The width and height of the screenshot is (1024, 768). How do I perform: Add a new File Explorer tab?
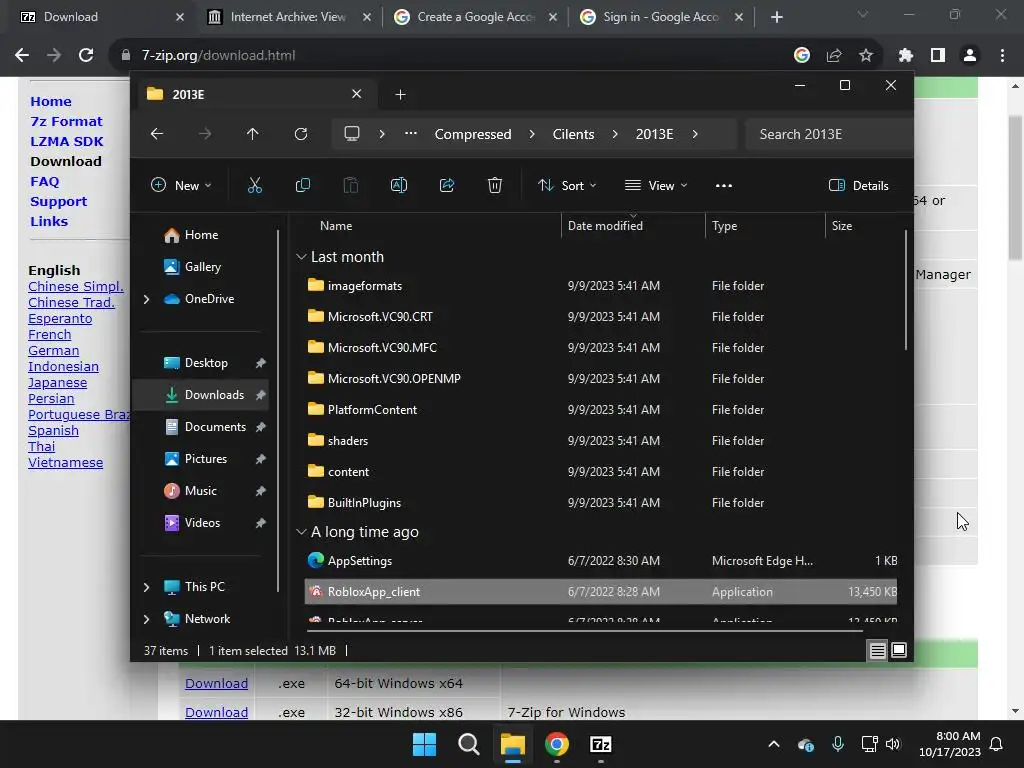(400, 95)
